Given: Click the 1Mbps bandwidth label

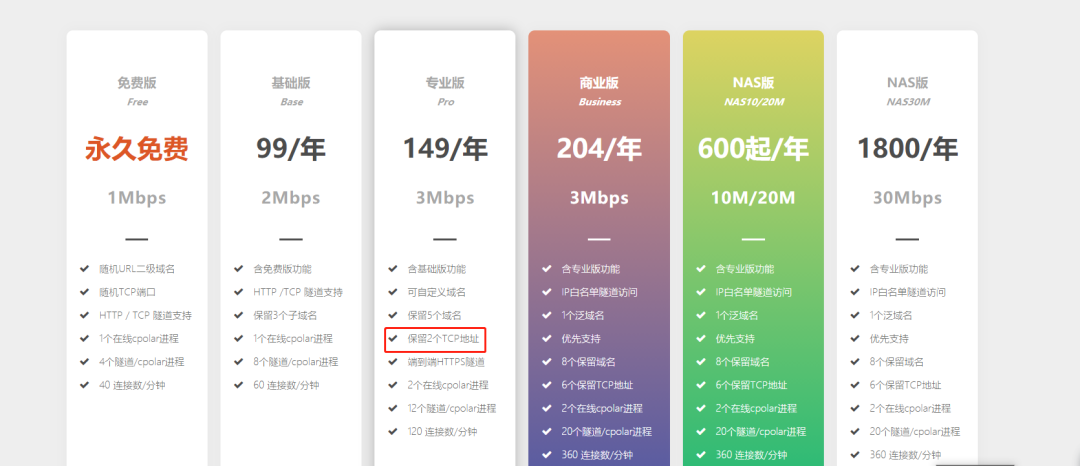Looking at the screenshot, I should [x=137, y=198].
